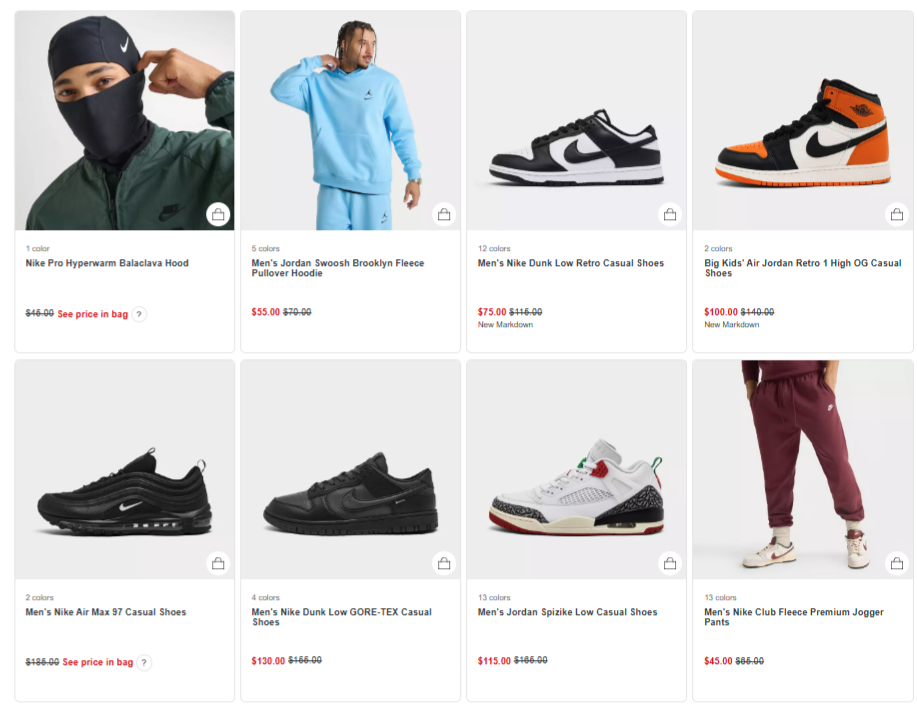Click 'See price in bag' under the Balaclava Hood
This screenshot has width=917, height=704.
[x=92, y=313]
